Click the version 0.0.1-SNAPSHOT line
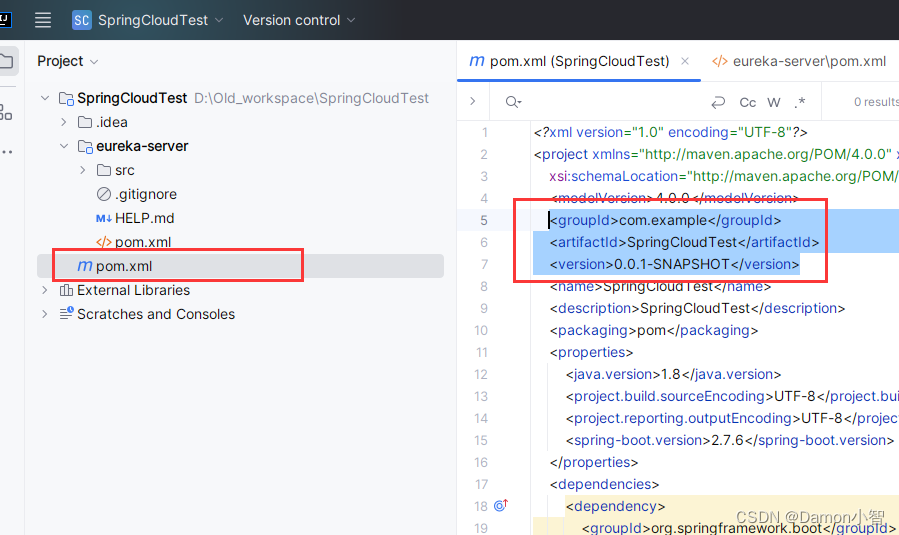Viewport: 899px width, 535px height. 674,264
